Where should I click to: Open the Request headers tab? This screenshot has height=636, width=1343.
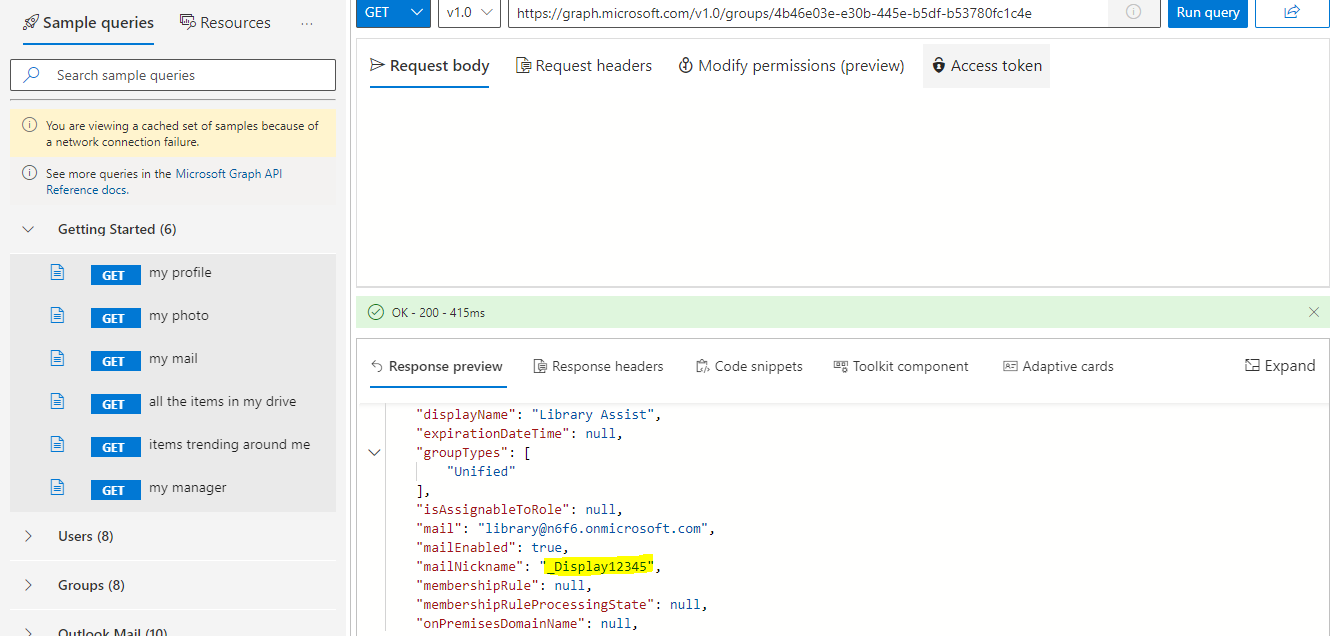coord(584,66)
